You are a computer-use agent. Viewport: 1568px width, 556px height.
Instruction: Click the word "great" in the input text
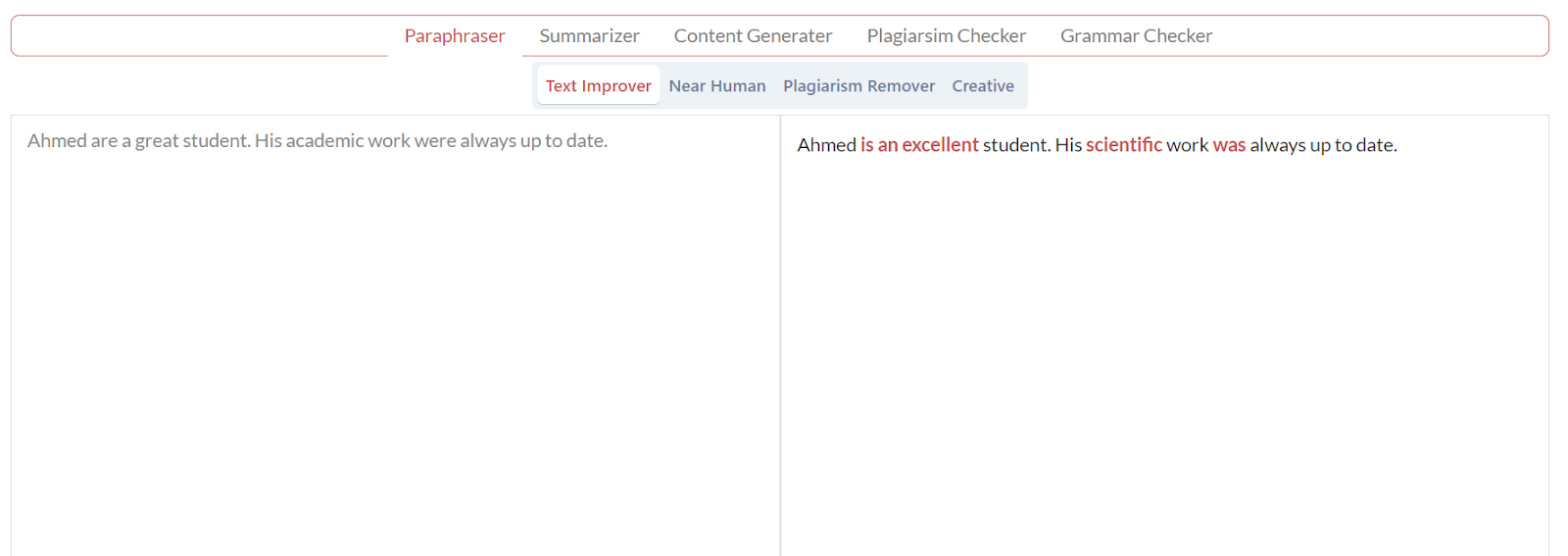156,141
